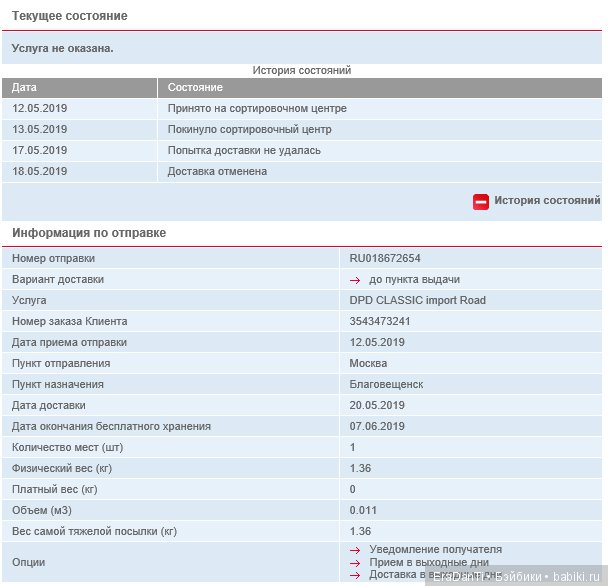608x586 pixels.
Task: Click the babiki.ru watermark
Action: pos(574,577)
